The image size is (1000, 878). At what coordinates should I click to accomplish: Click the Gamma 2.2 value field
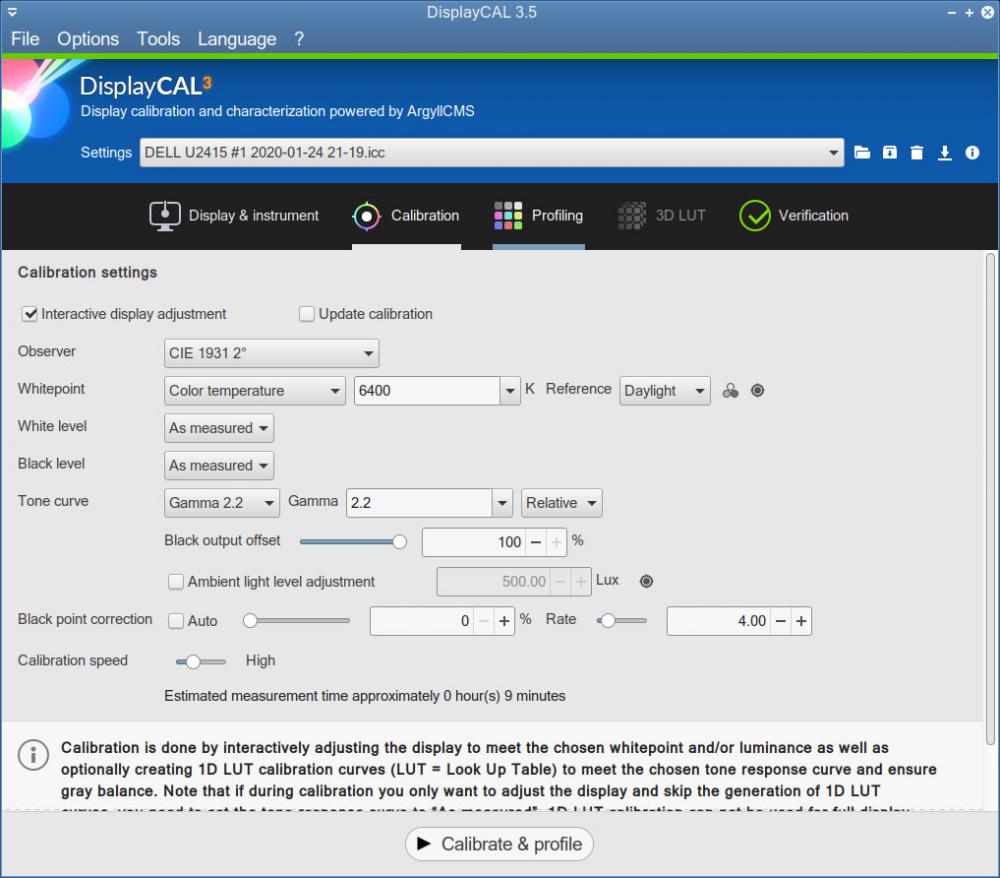419,503
